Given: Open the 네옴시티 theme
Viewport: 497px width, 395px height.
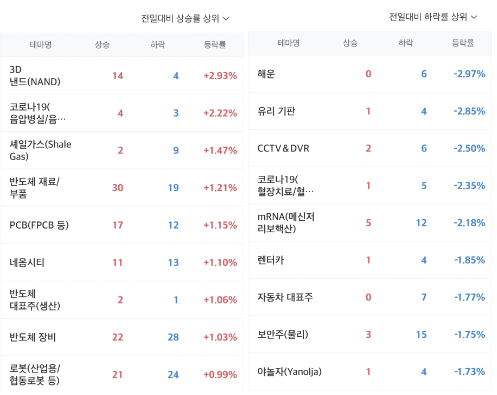Looking at the screenshot, I should pos(27,262).
